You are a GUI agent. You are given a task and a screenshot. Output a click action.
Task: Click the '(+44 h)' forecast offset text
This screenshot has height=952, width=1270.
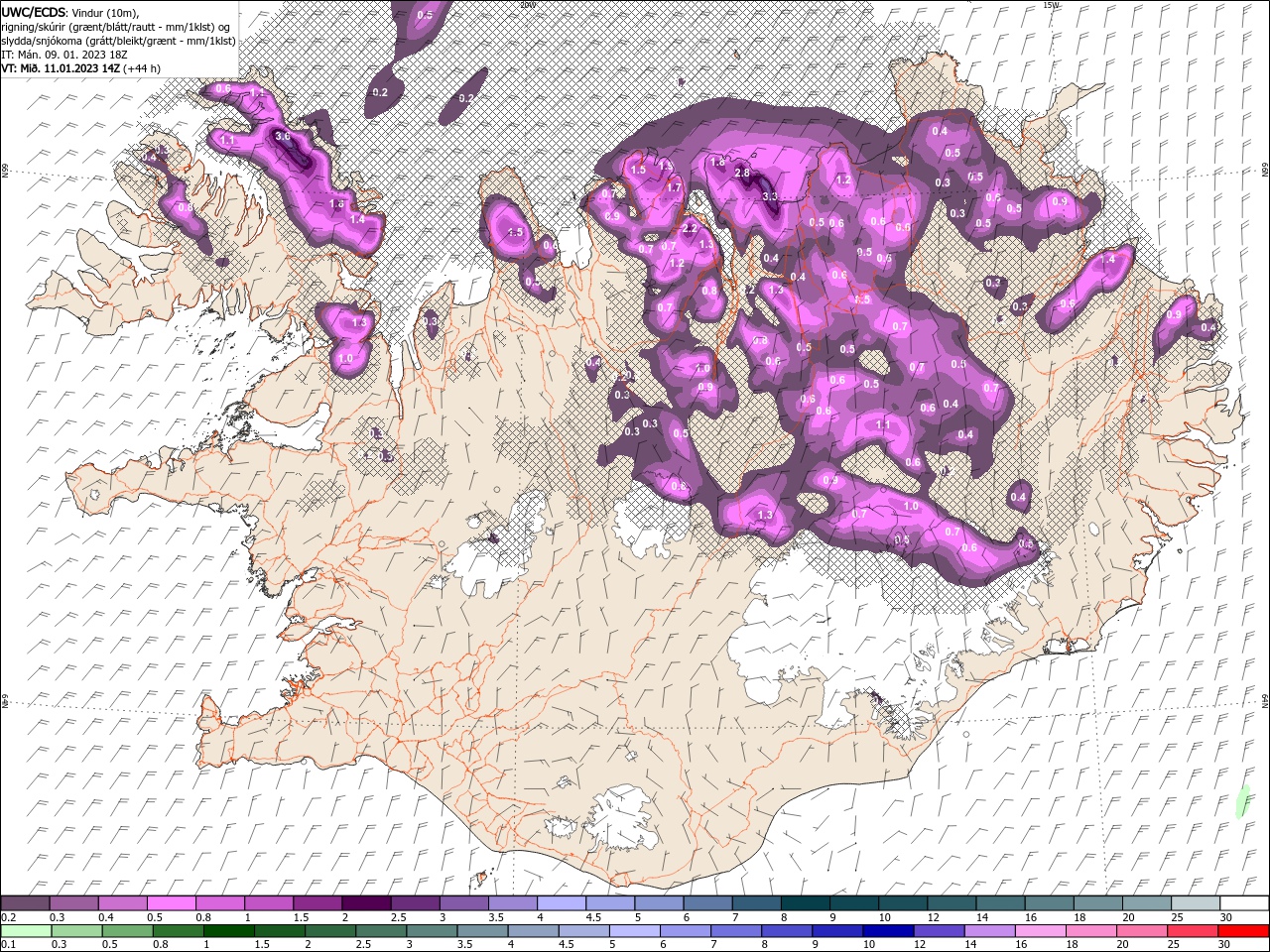pos(142,68)
